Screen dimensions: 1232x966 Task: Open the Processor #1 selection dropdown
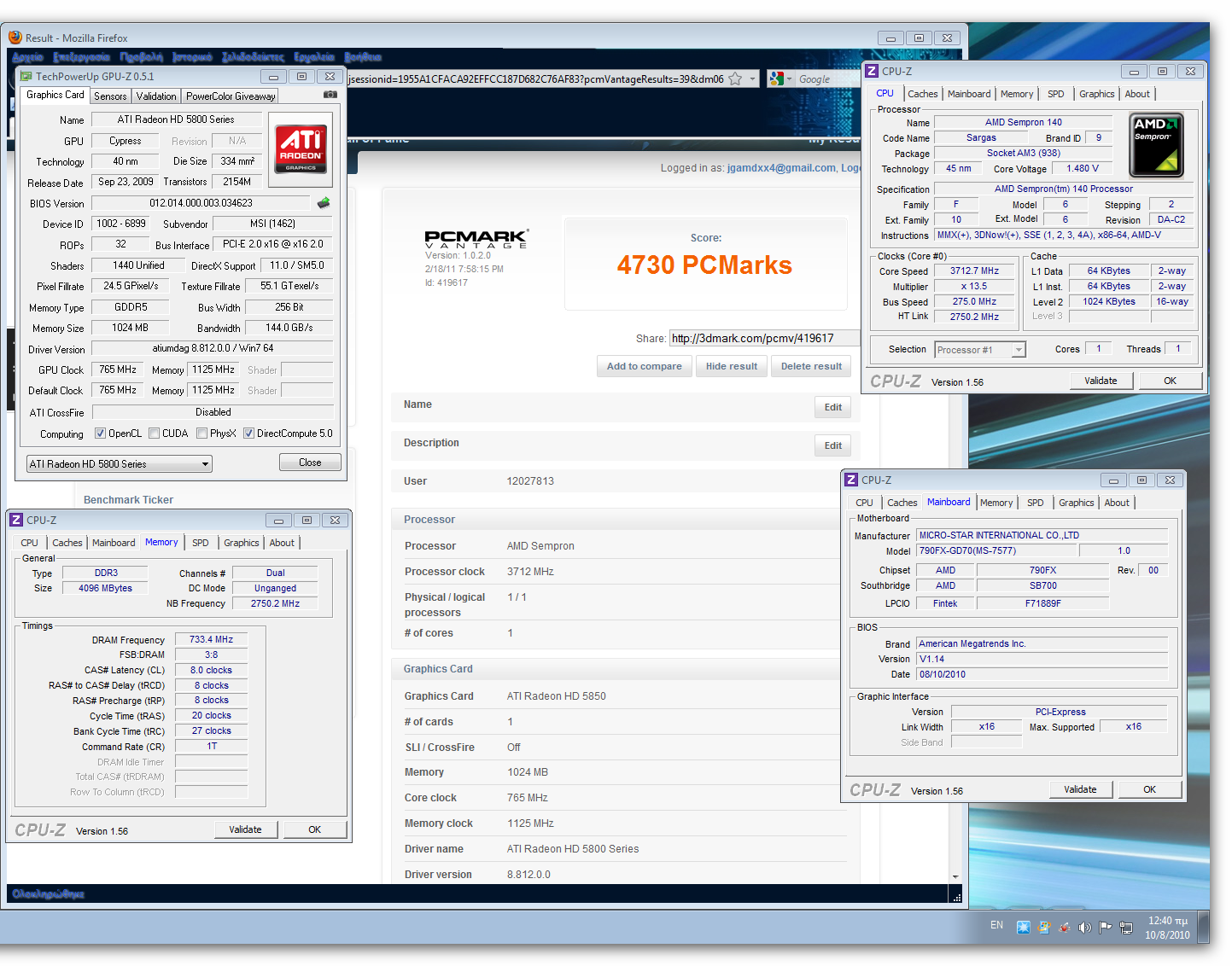980,350
